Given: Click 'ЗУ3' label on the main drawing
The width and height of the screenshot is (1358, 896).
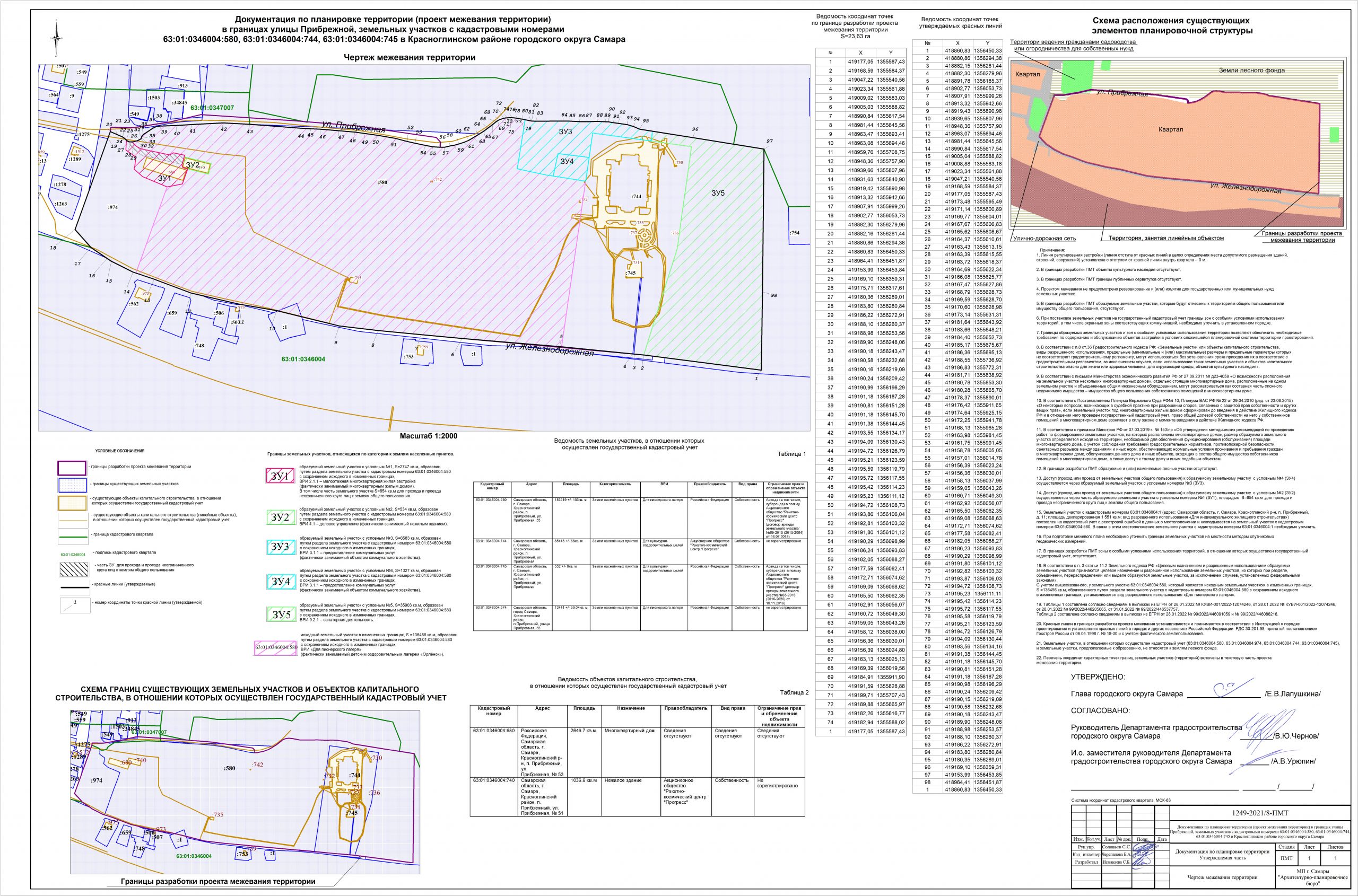Looking at the screenshot, I should point(565,131).
